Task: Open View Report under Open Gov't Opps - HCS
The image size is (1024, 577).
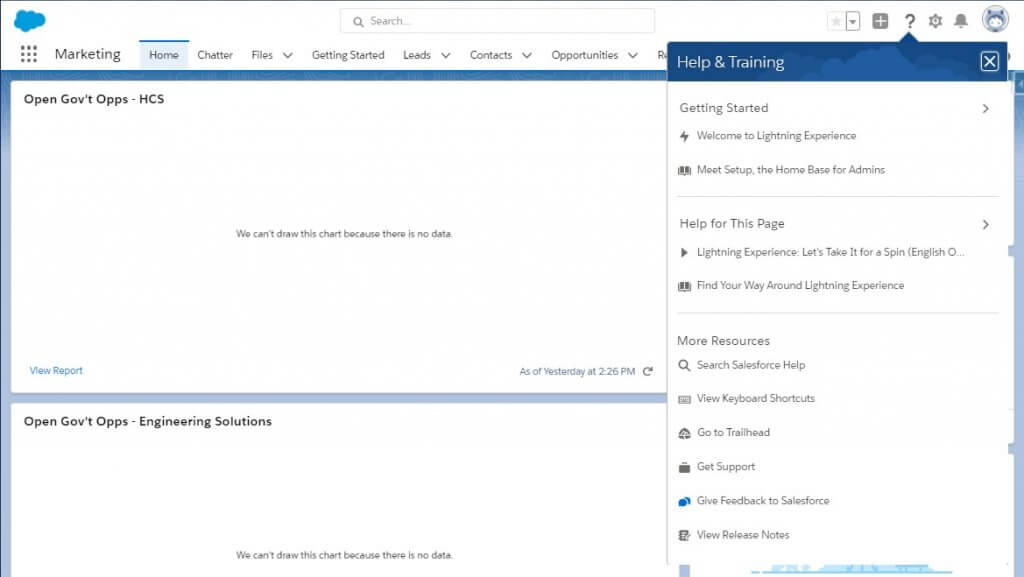Action: pos(56,370)
